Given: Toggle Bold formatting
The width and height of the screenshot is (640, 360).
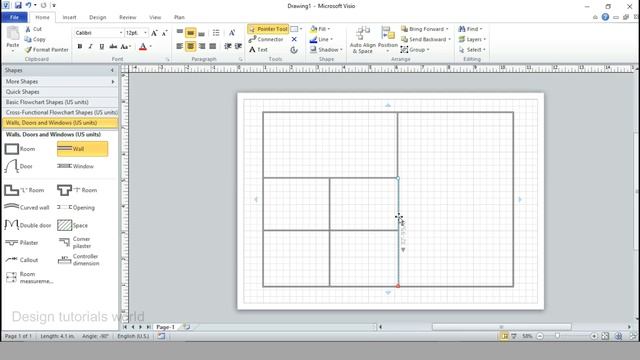Looking at the screenshot, I should click(x=80, y=46).
